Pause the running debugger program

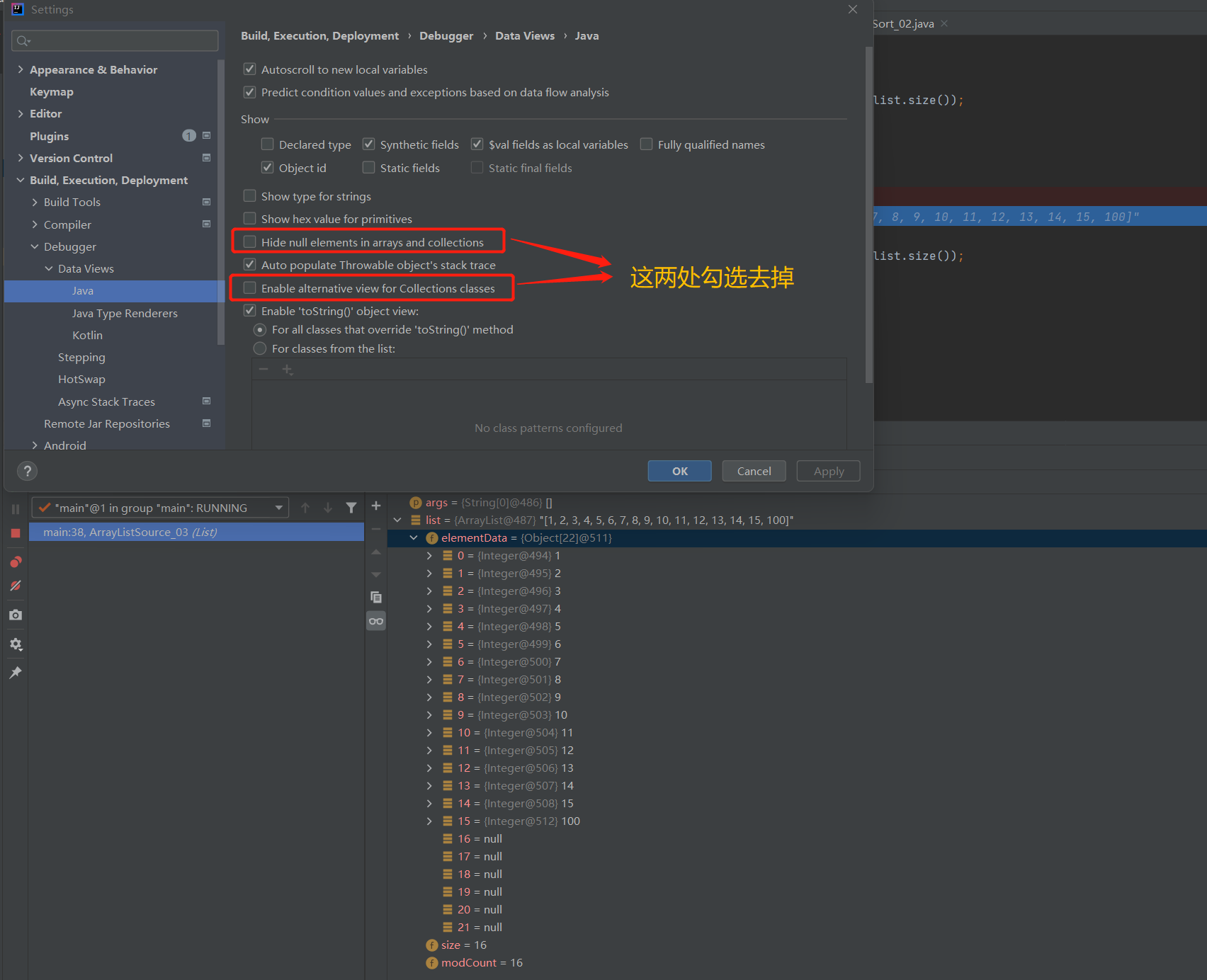(15, 508)
